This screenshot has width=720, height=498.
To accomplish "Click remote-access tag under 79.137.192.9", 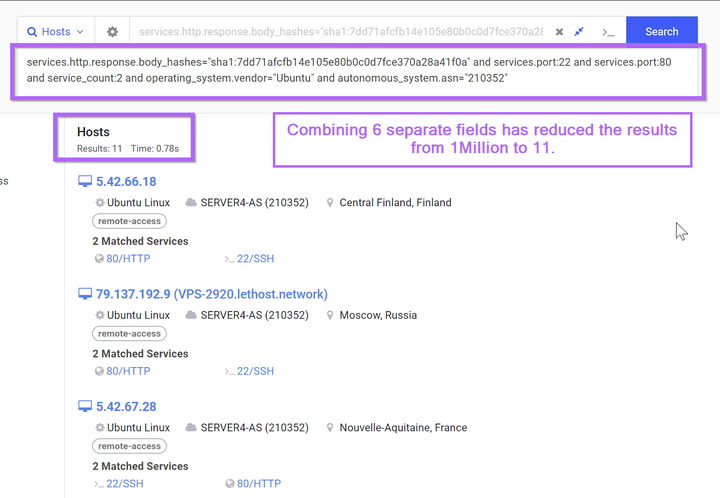I will tap(129, 334).
